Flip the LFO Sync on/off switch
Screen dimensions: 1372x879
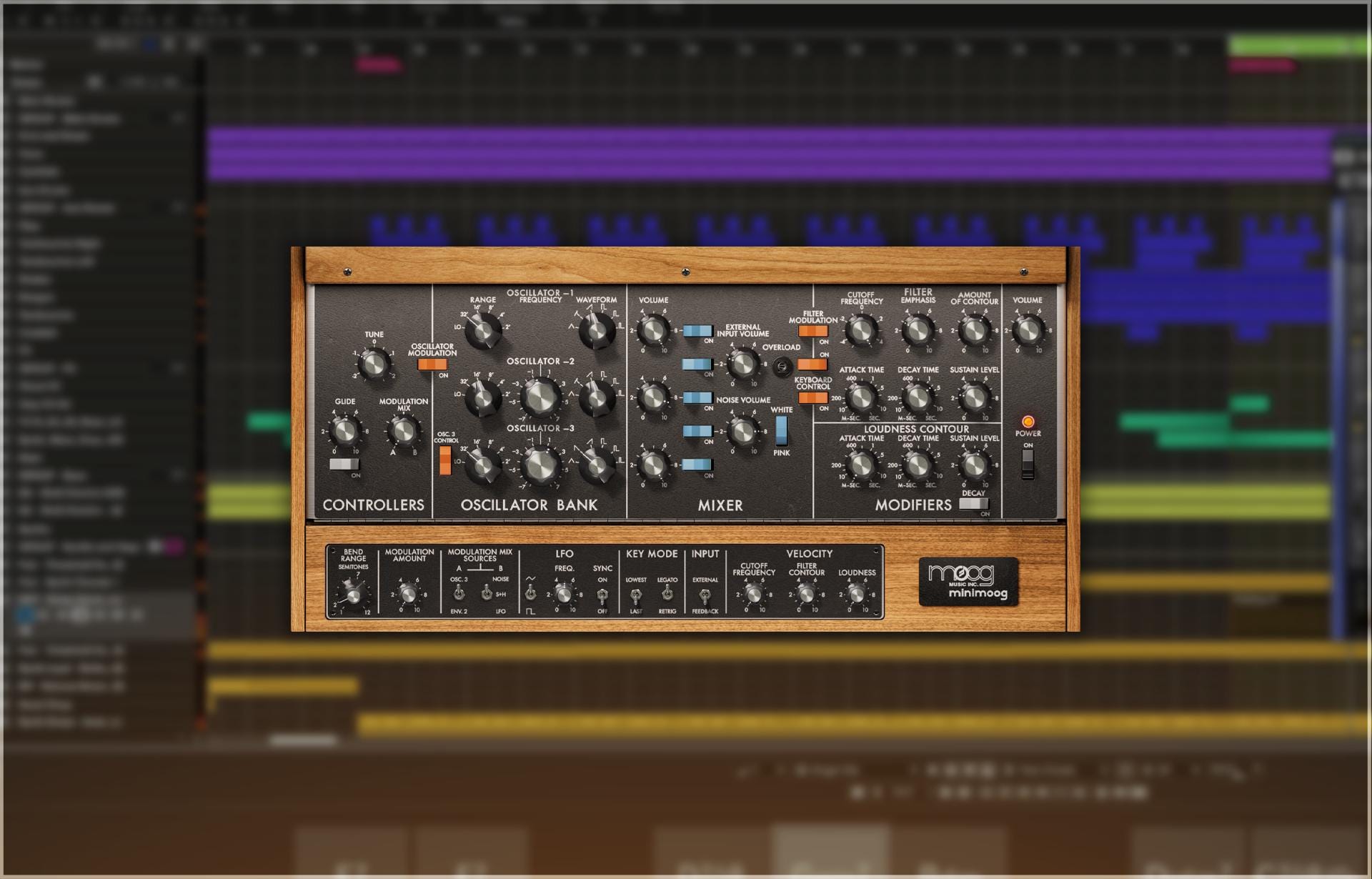(602, 595)
